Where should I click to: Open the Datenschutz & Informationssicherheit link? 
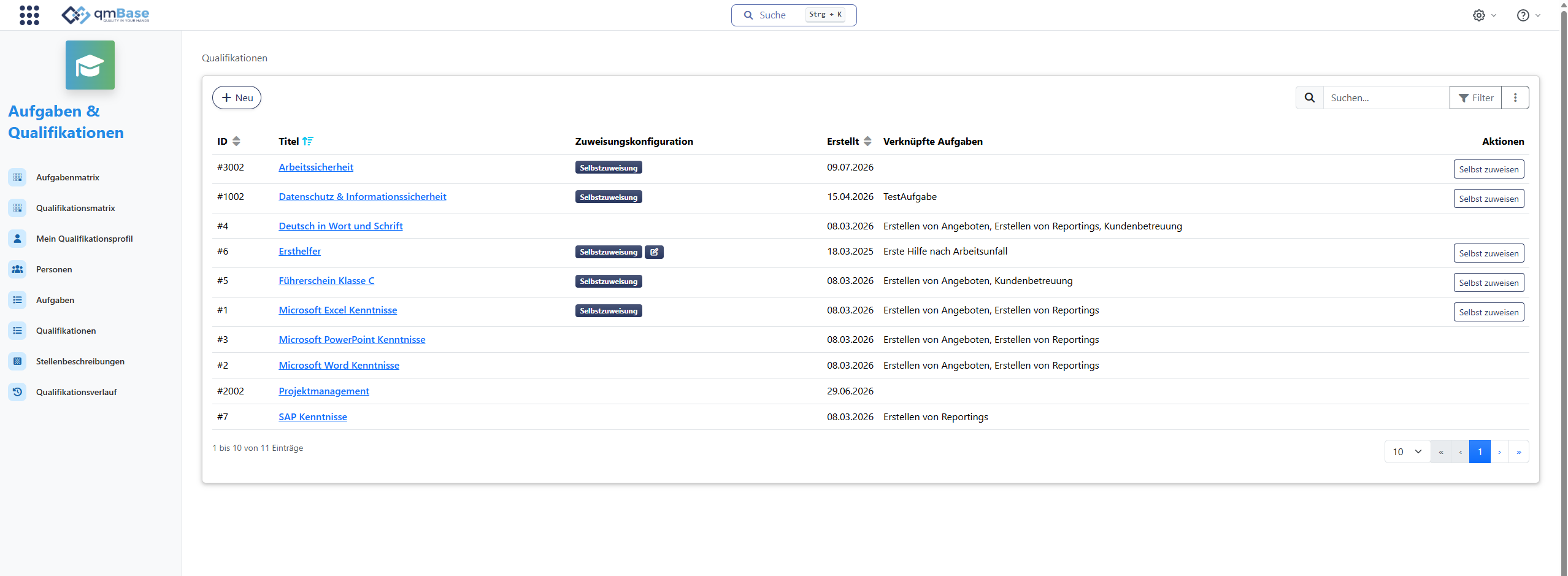(363, 197)
